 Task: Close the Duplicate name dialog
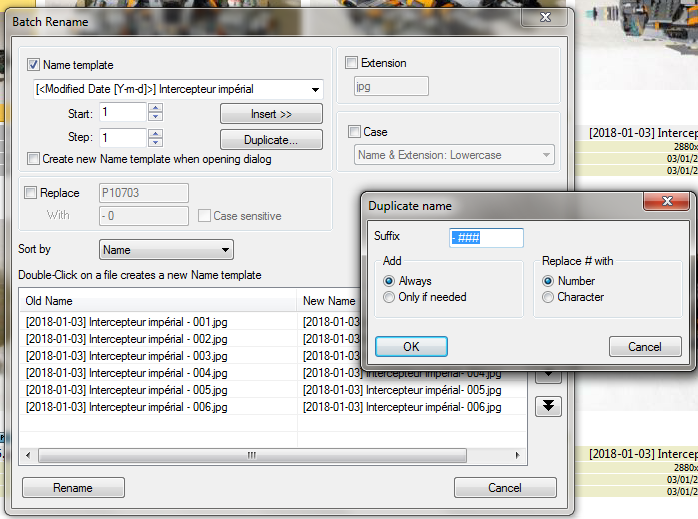667,201
